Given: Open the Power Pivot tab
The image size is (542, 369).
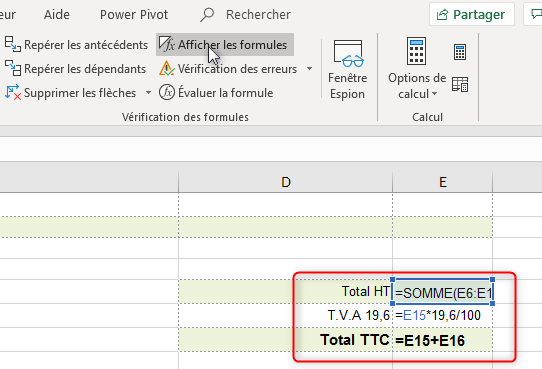Looking at the screenshot, I should 134,15.
